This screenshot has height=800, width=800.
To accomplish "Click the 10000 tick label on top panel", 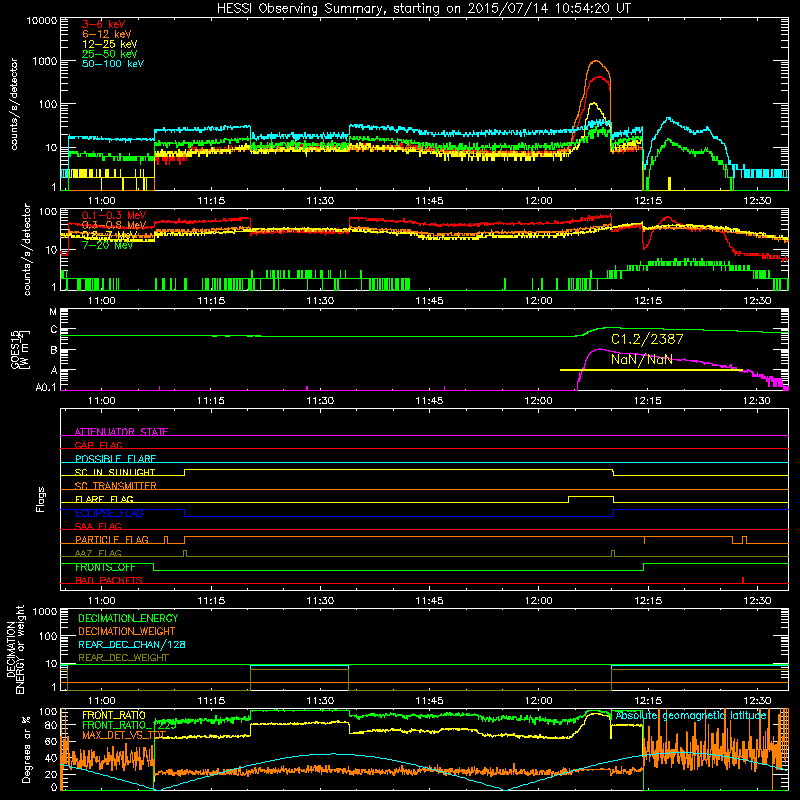I will [x=42, y=20].
